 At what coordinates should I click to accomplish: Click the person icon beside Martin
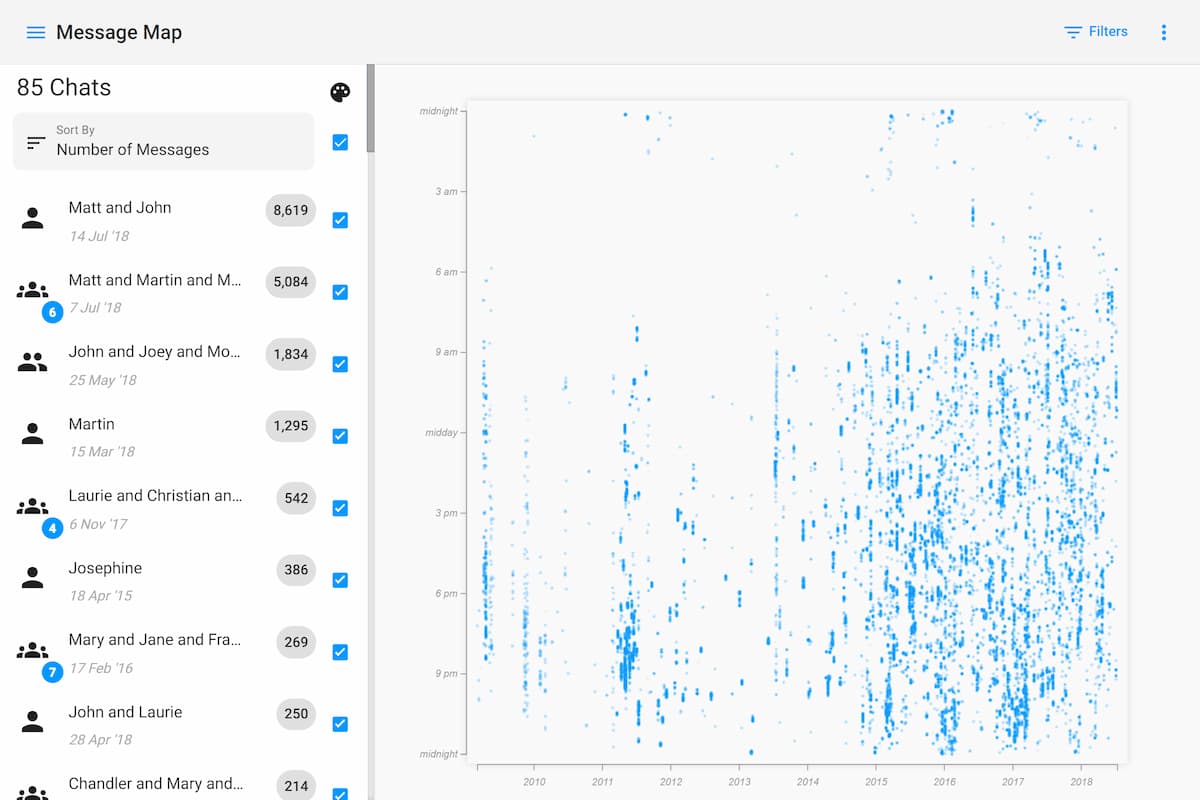(33, 435)
